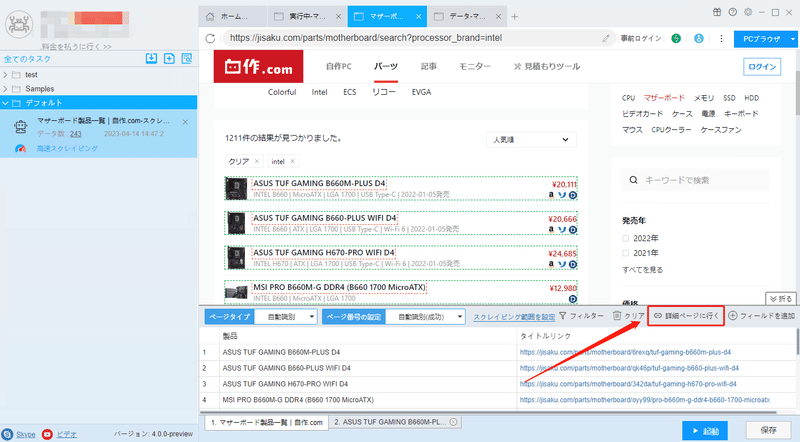
Task: Expand the test folder
Action: pos(6,75)
